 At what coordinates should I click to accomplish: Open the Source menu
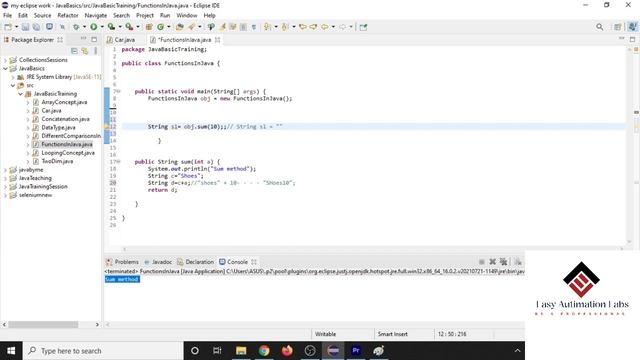(x=42, y=15)
